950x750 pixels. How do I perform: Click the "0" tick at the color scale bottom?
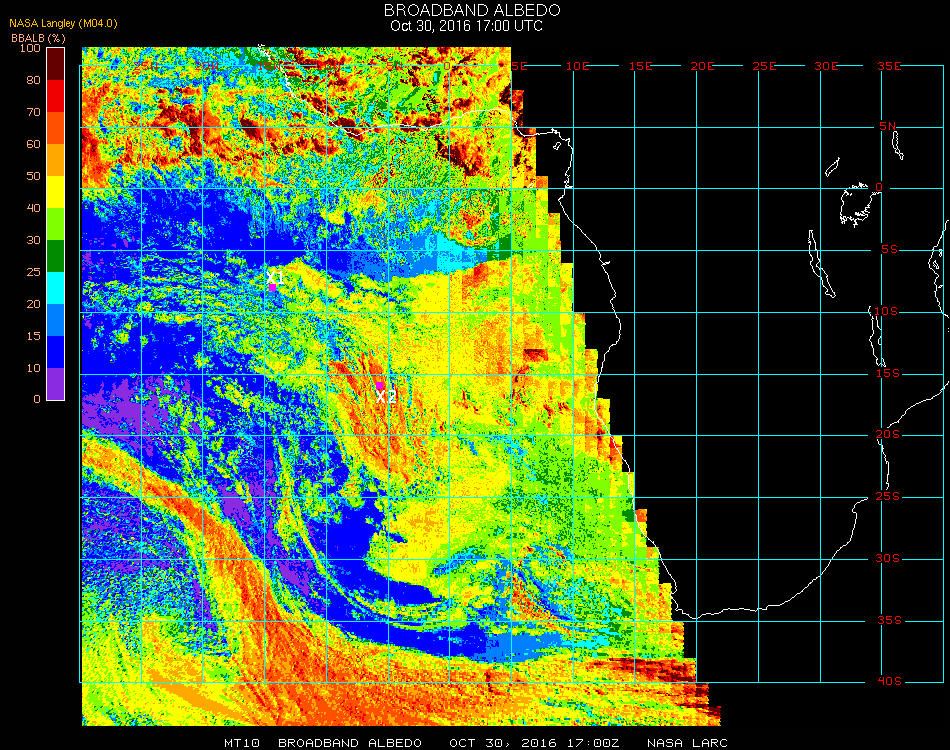coord(37,399)
